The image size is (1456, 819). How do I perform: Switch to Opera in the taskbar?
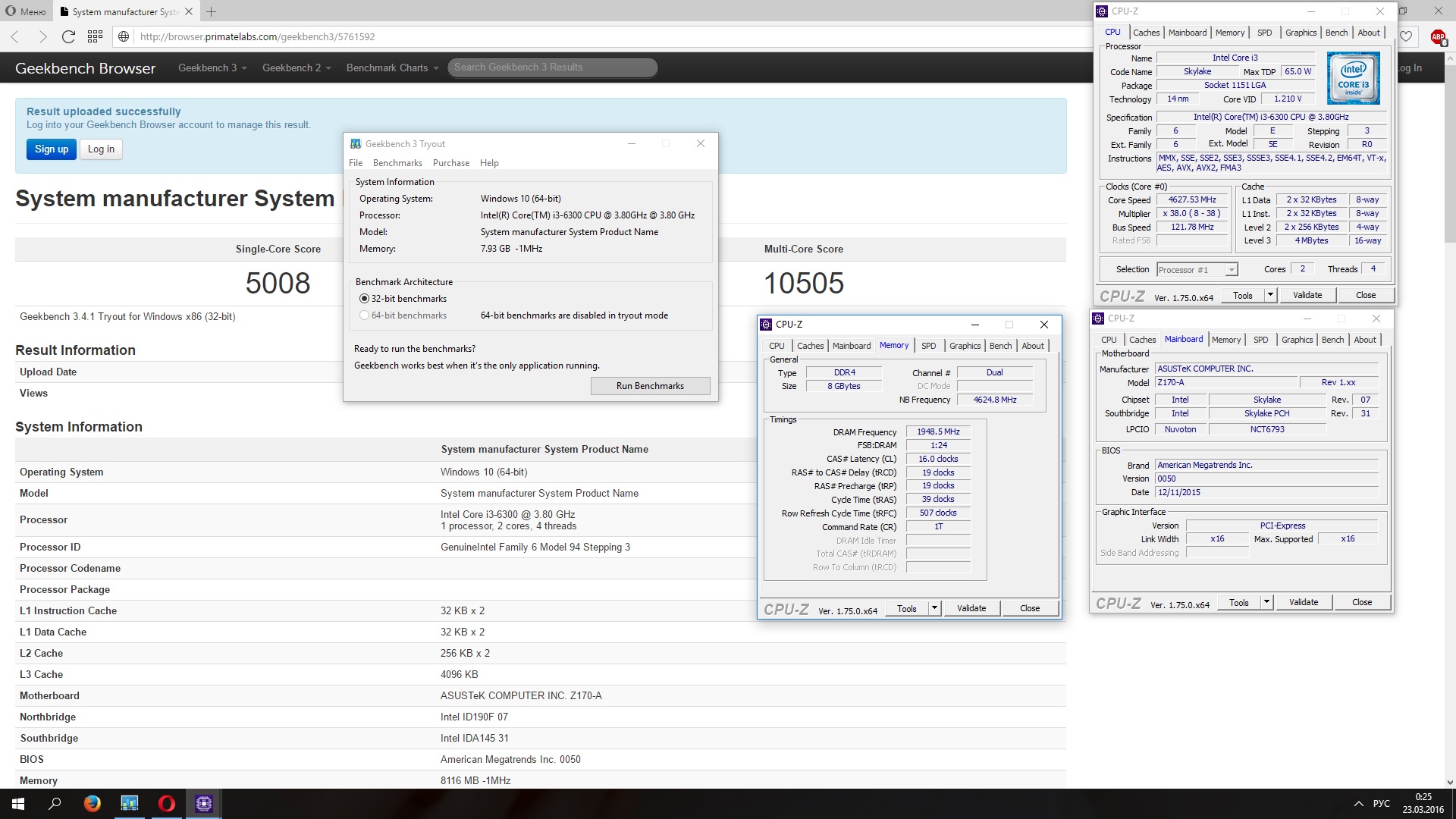coord(166,804)
